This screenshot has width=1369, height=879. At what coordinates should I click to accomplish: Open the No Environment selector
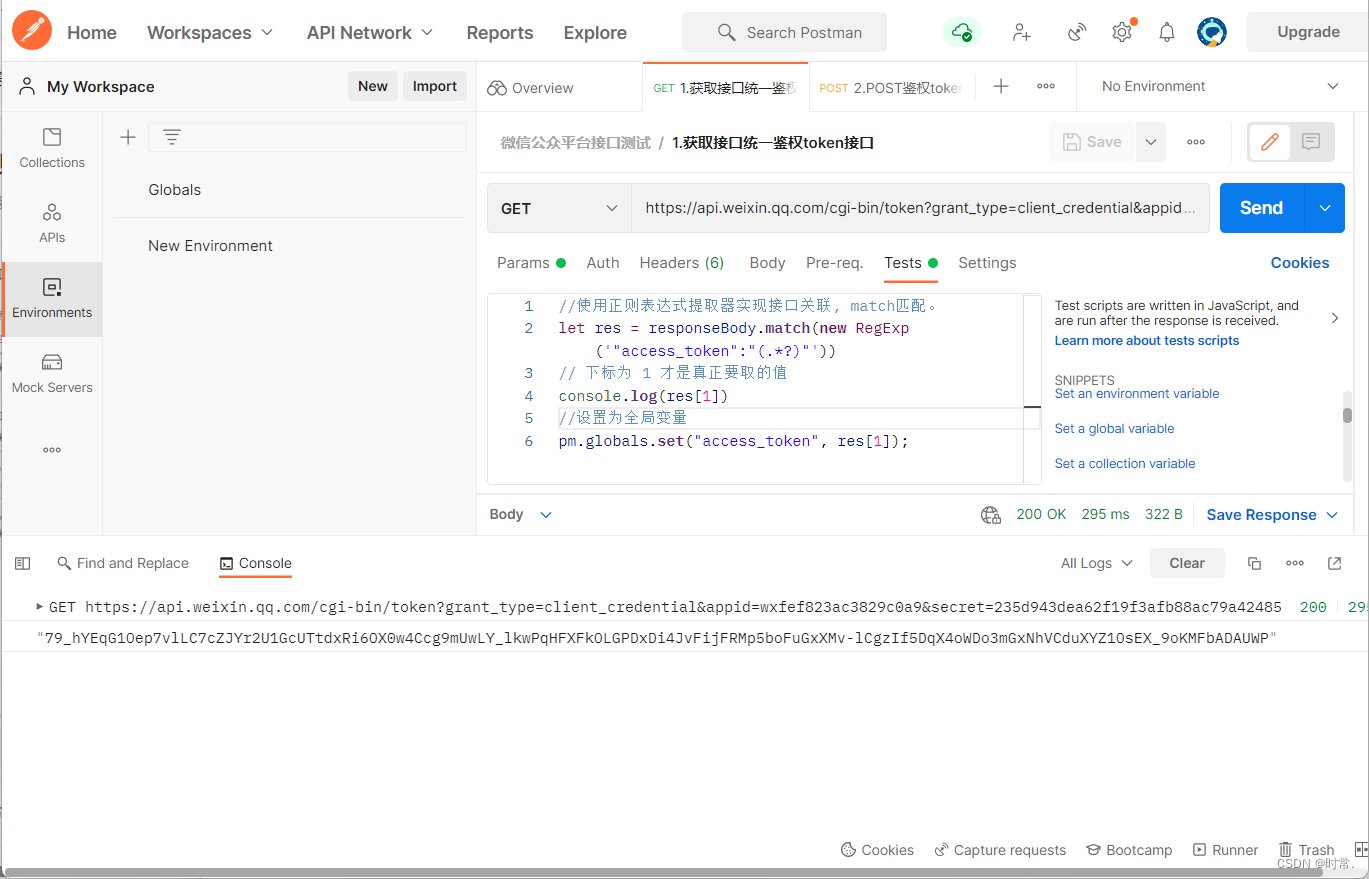click(x=1220, y=86)
